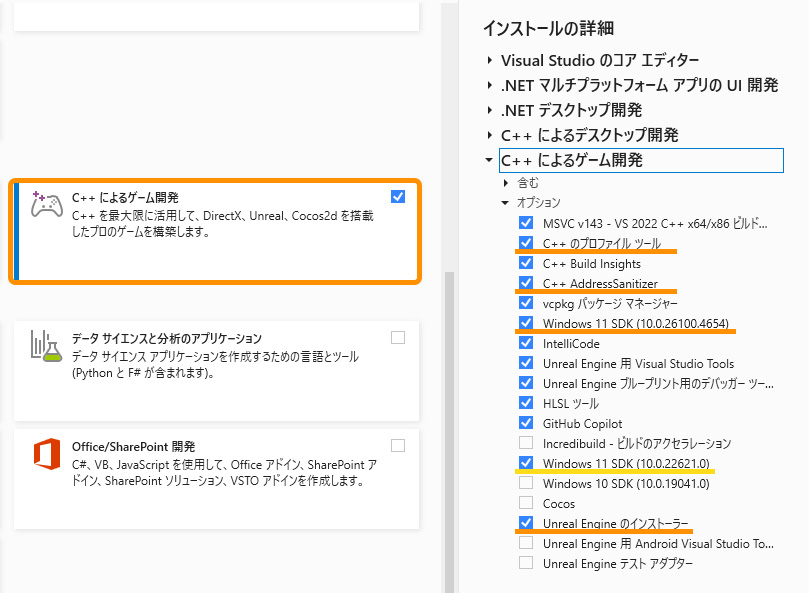This screenshot has height=593, width=809.
Task: Select the Office/SharePoint 開発 workload card
Action: click(x=216, y=478)
